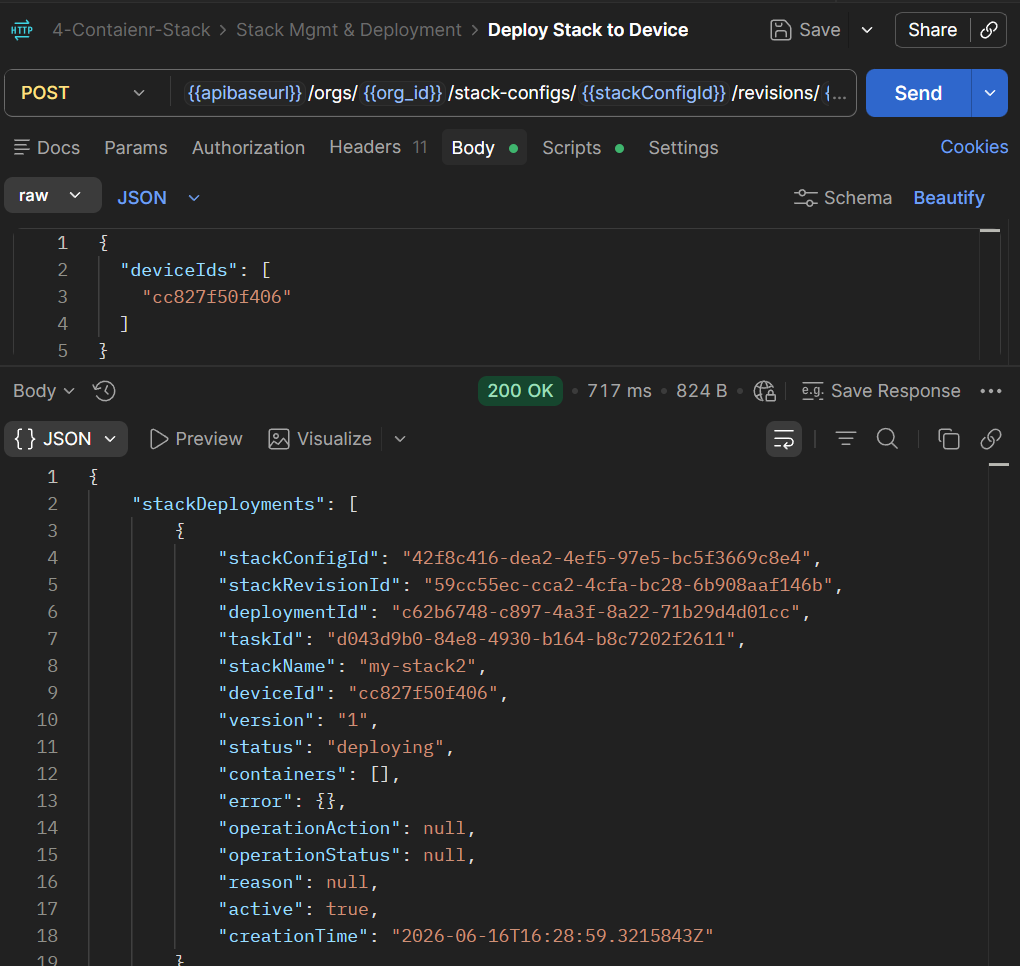Click the stackConfigId value 42f8c416-dea2...
1020x966 pixels.
tap(606, 558)
